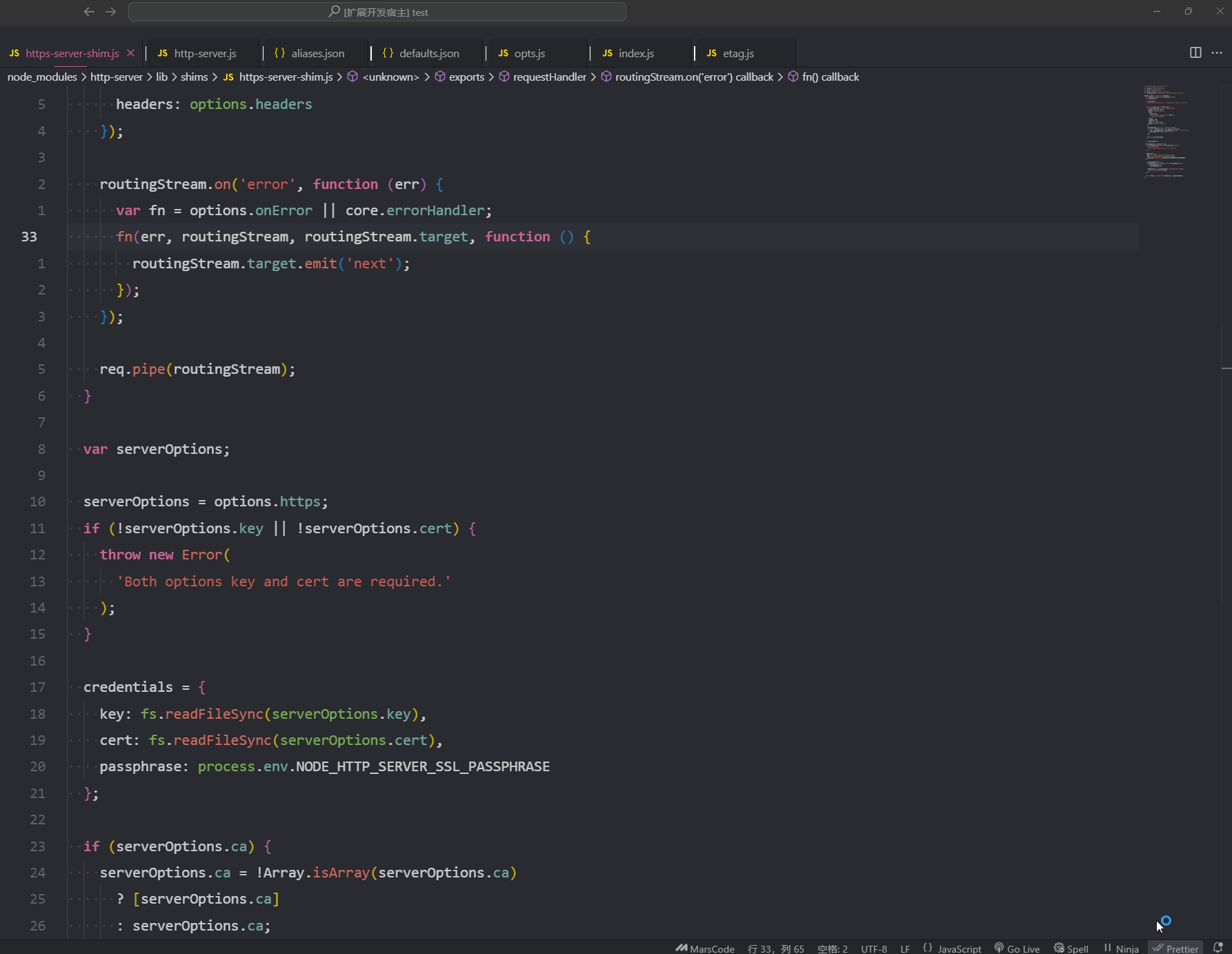This screenshot has height=954, width=1232.
Task: Switch to the index.js tab
Action: tap(636, 53)
